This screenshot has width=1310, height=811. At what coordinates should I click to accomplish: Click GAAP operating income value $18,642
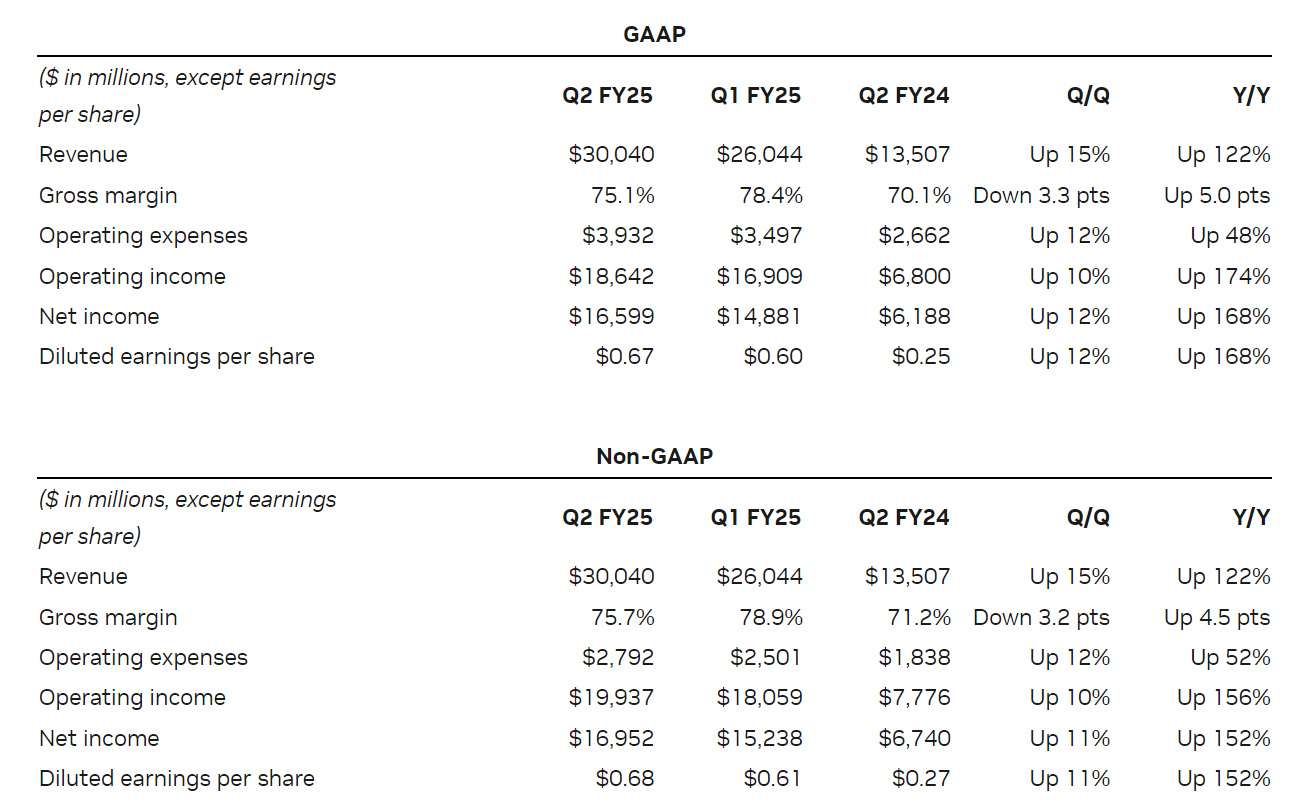(611, 277)
